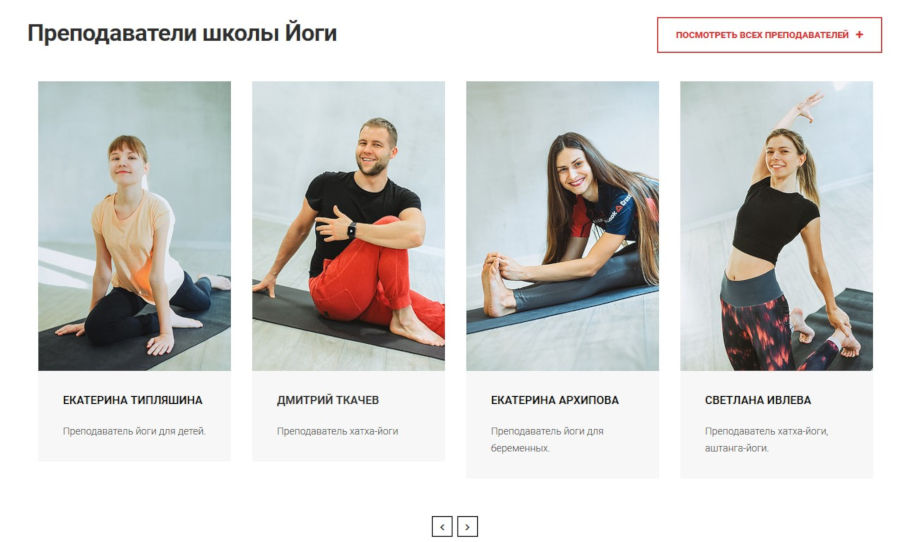
Task: Open Светлана Ивлева's photo
Action: point(777,226)
